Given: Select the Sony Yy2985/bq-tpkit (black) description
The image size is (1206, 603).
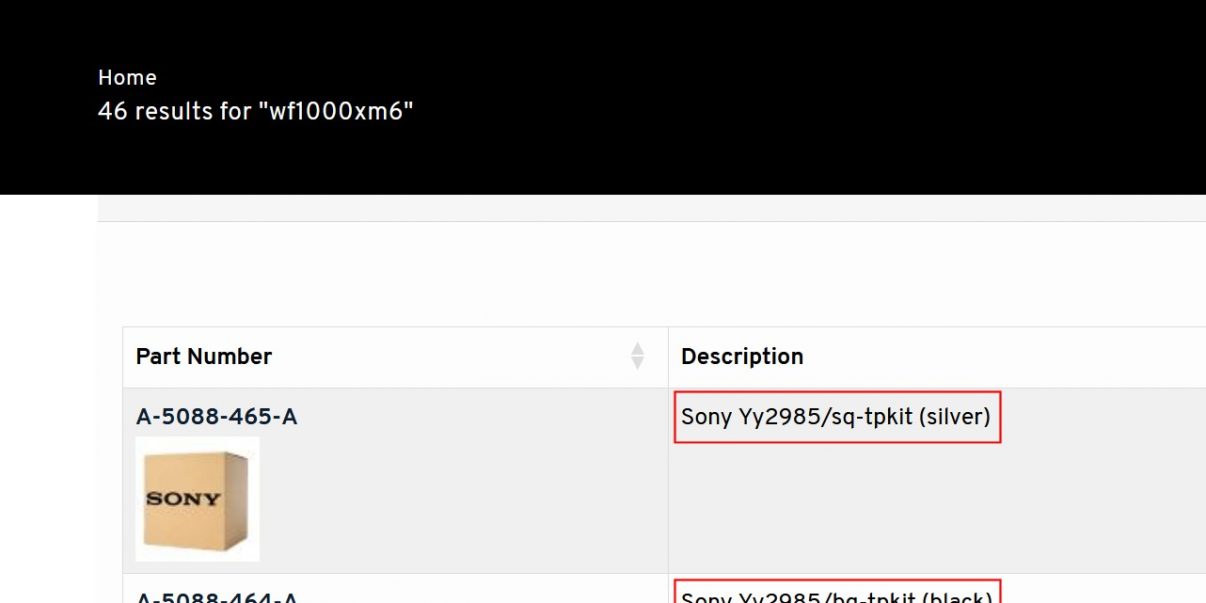Looking at the screenshot, I should (x=836, y=597).
